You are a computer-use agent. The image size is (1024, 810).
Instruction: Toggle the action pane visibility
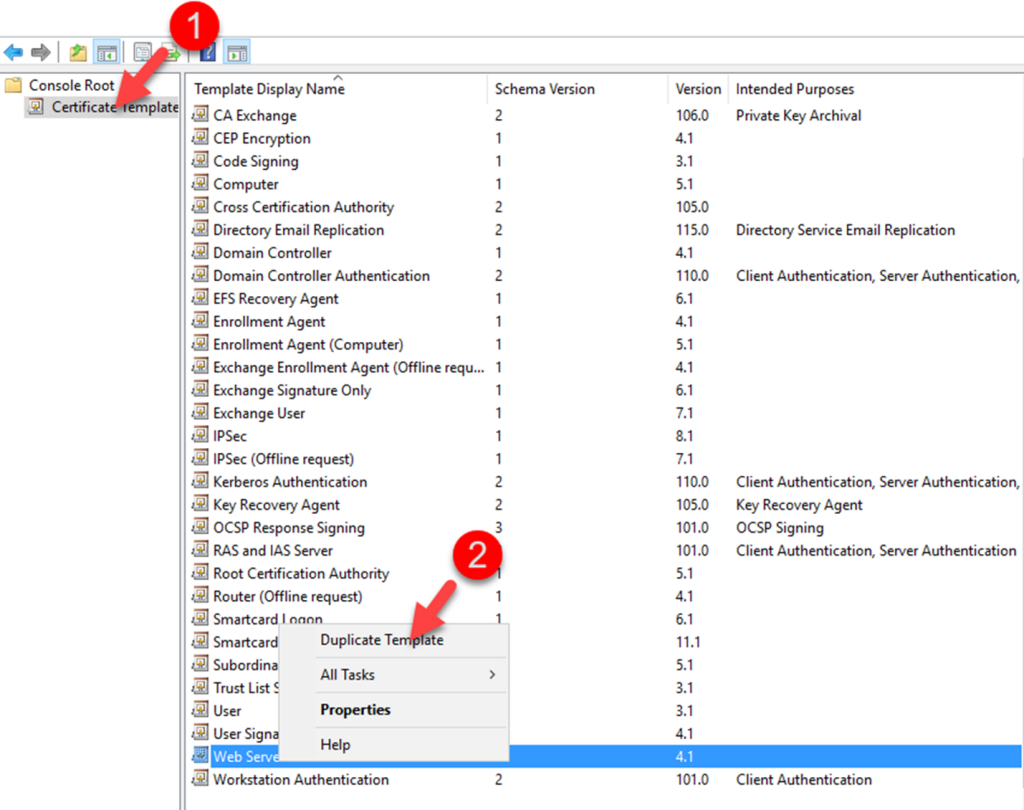237,51
